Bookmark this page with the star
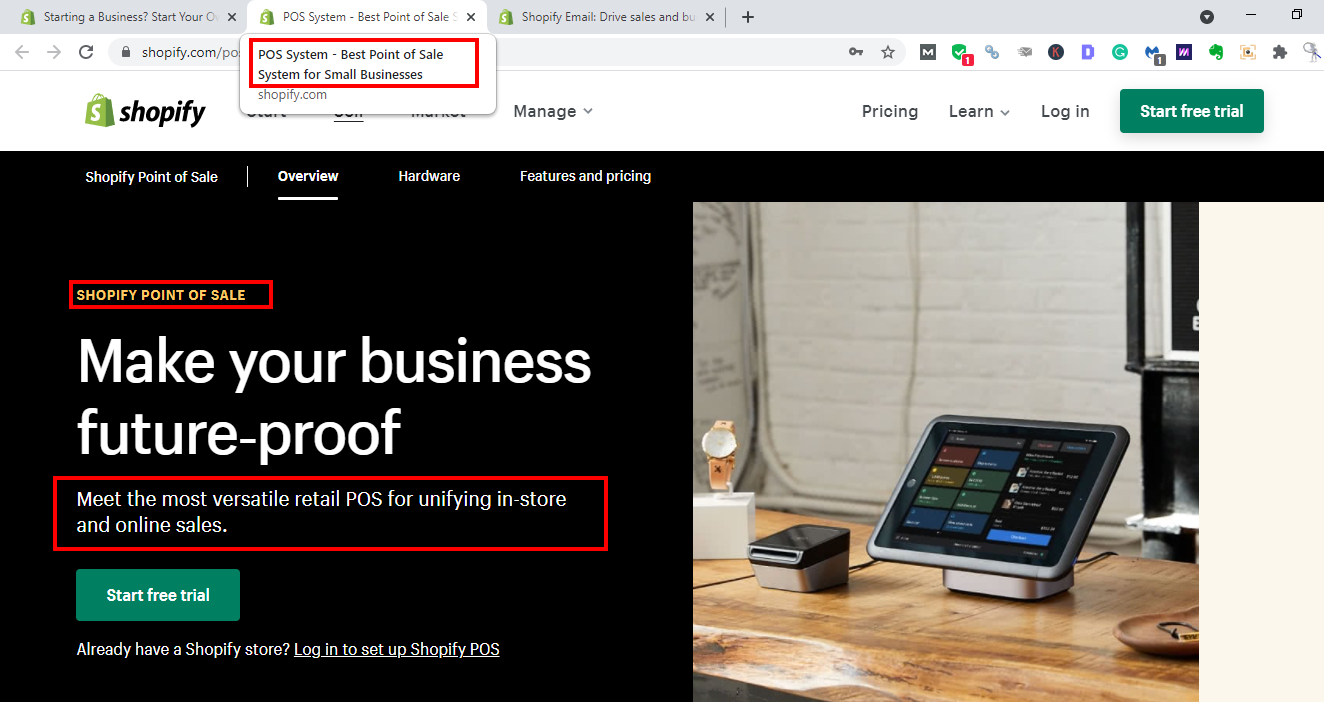1324x702 pixels. (x=888, y=52)
